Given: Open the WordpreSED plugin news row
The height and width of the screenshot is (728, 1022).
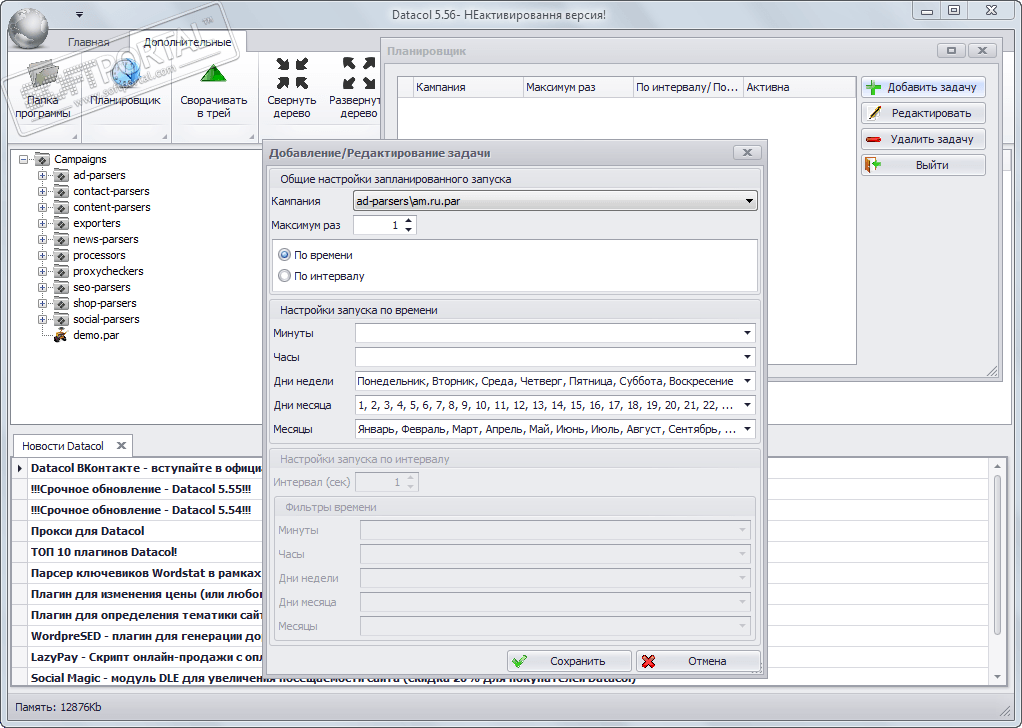Looking at the screenshot, I should pos(146,636).
